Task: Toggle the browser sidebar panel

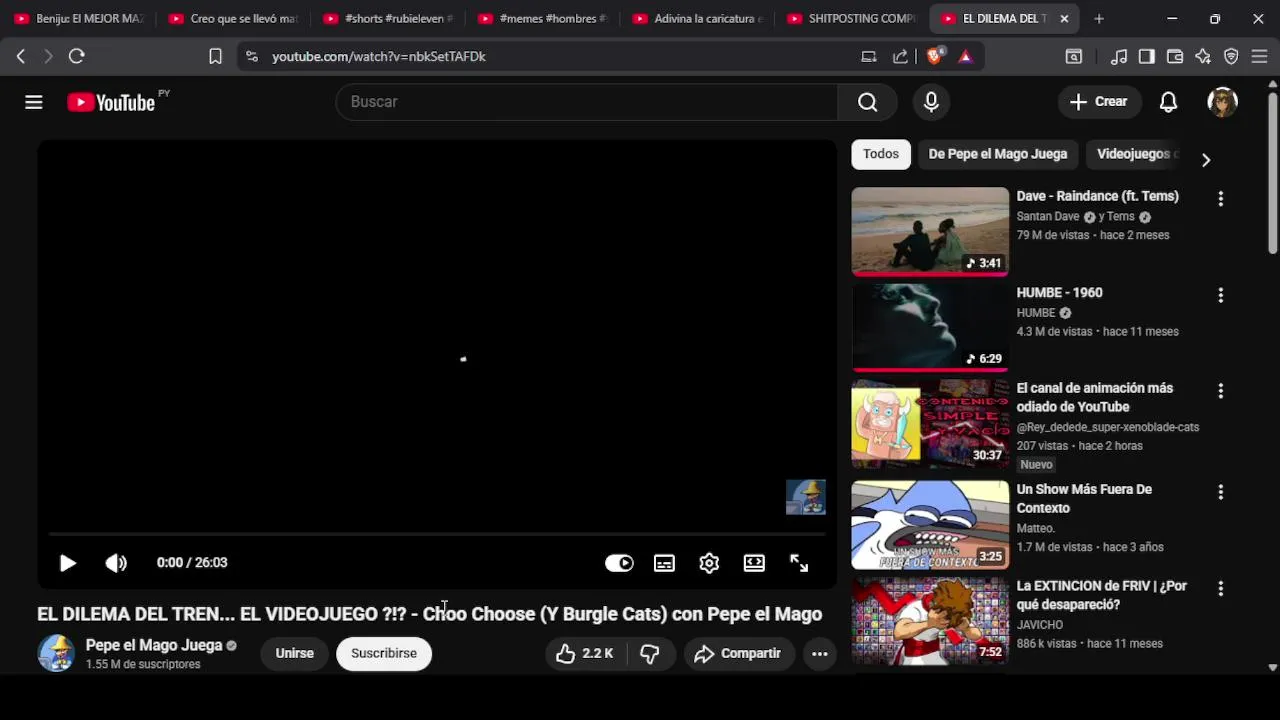Action: 1147,57
